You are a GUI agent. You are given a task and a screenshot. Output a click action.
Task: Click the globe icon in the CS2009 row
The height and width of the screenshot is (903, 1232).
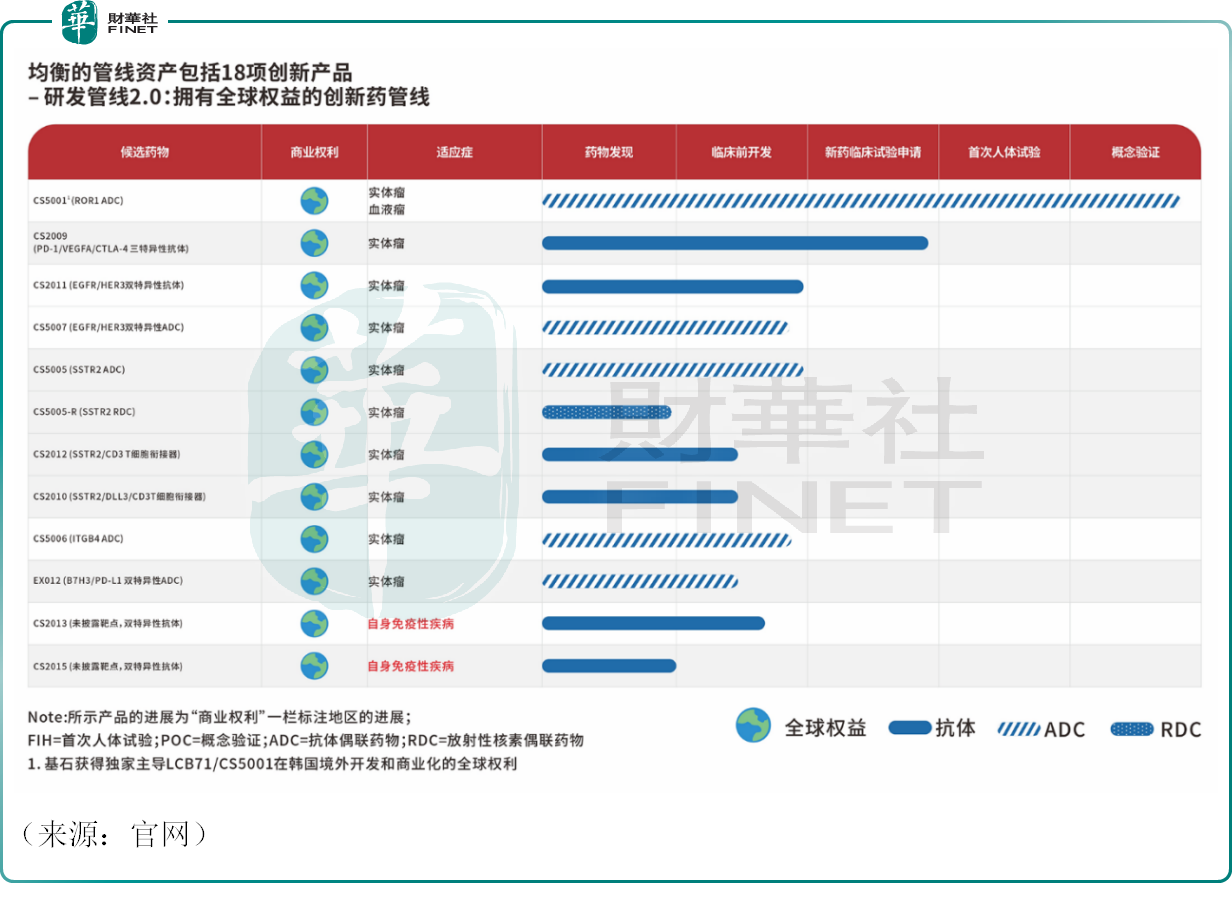(314, 243)
